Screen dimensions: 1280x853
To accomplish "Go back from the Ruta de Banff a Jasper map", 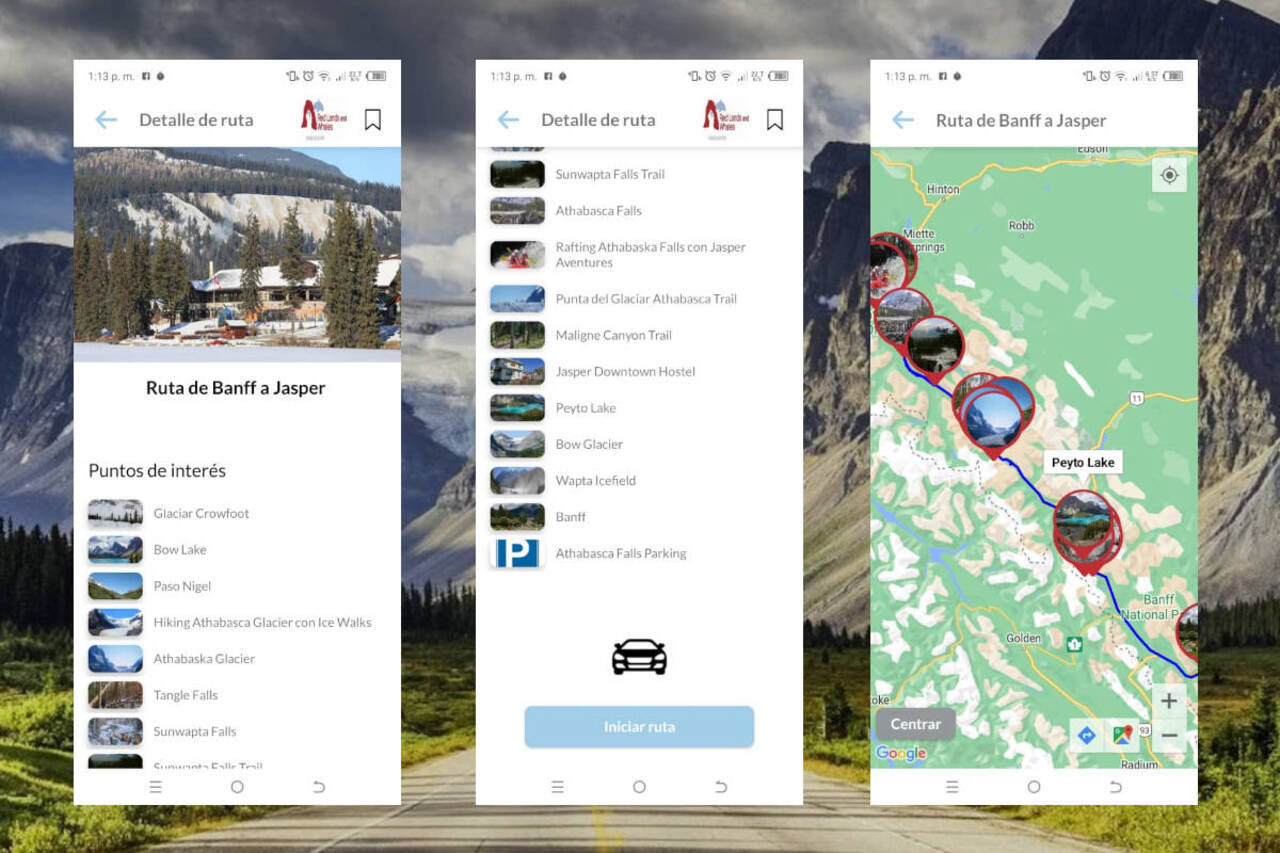I will 903,120.
